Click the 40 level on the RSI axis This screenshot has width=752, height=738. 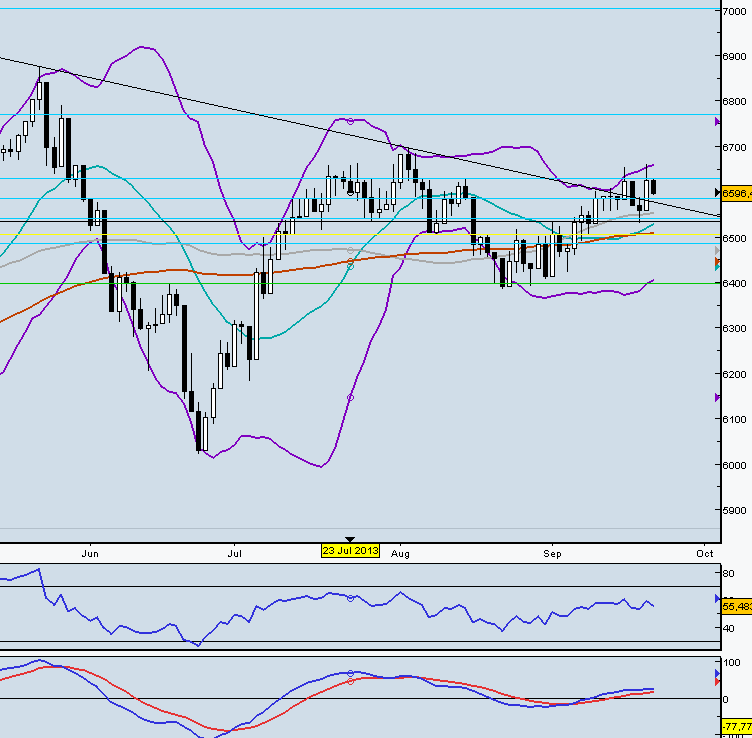(x=728, y=629)
